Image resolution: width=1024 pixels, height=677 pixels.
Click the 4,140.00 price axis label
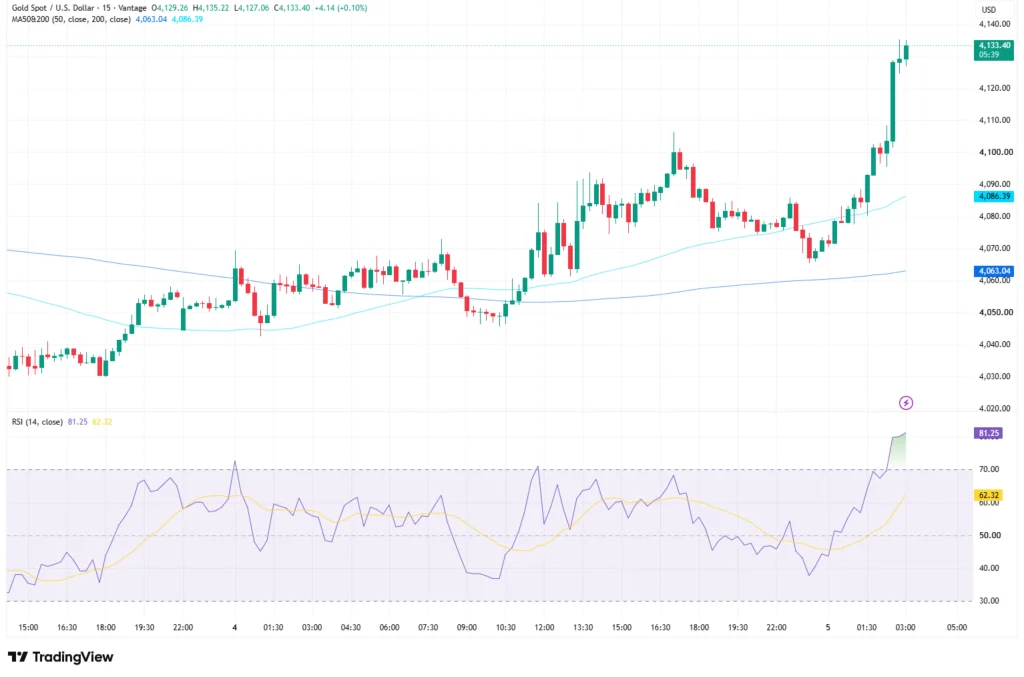995,24
